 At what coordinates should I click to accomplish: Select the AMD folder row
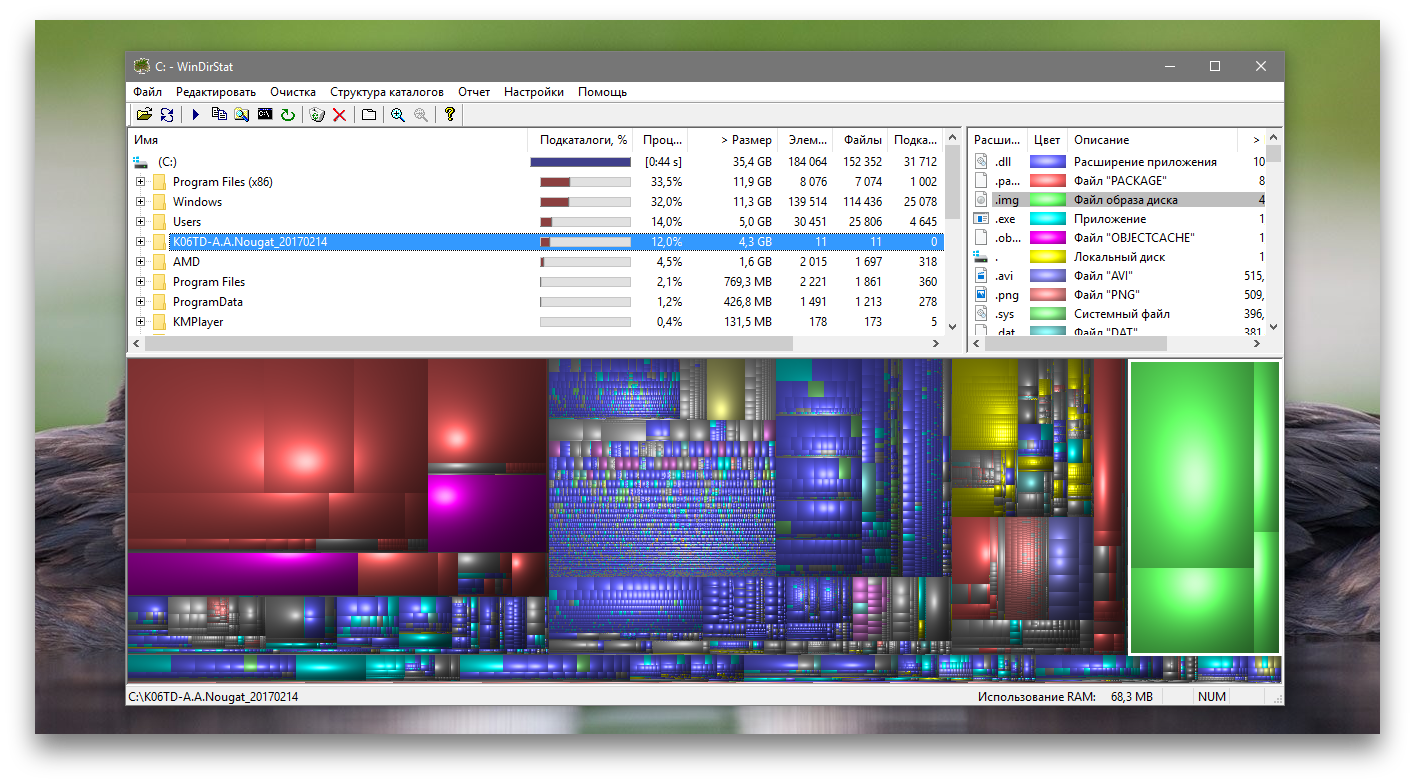click(536, 262)
